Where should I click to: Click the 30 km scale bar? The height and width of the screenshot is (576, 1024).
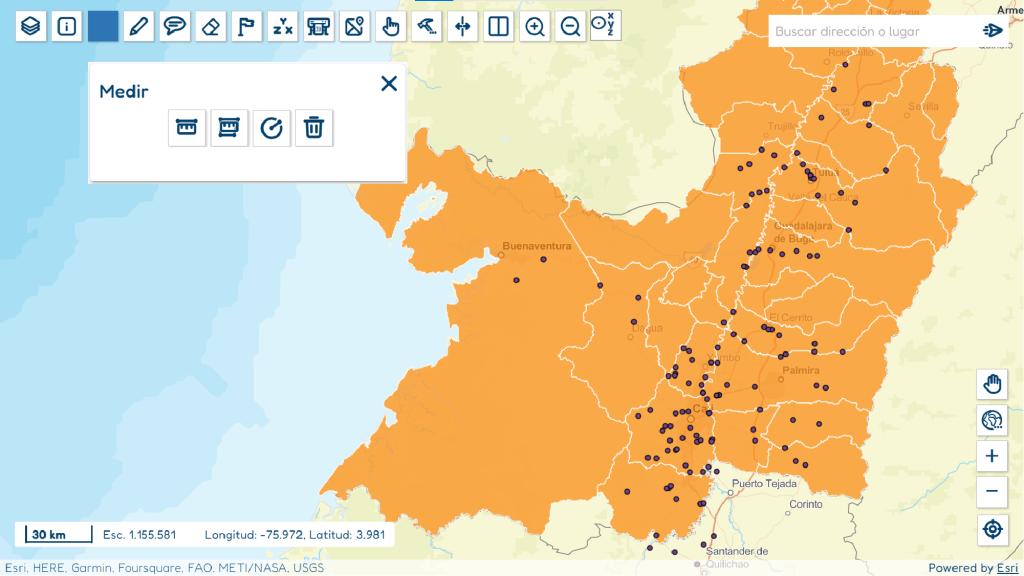click(59, 534)
